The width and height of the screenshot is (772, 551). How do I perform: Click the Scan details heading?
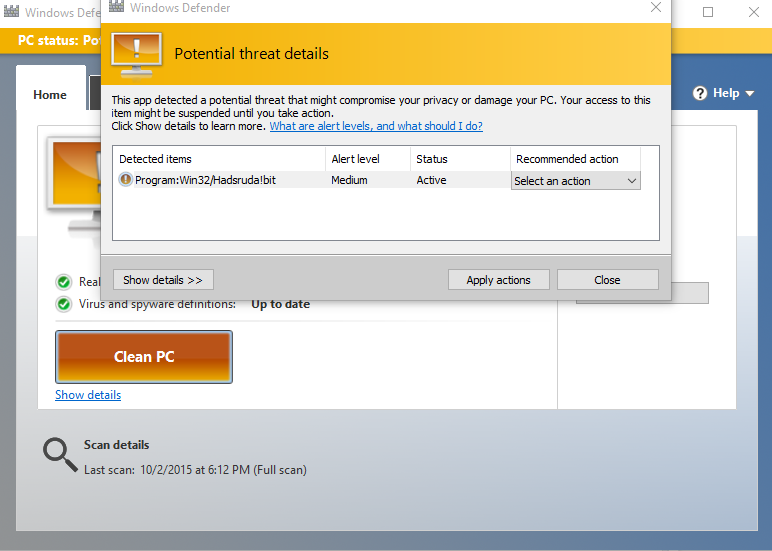tap(117, 445)
